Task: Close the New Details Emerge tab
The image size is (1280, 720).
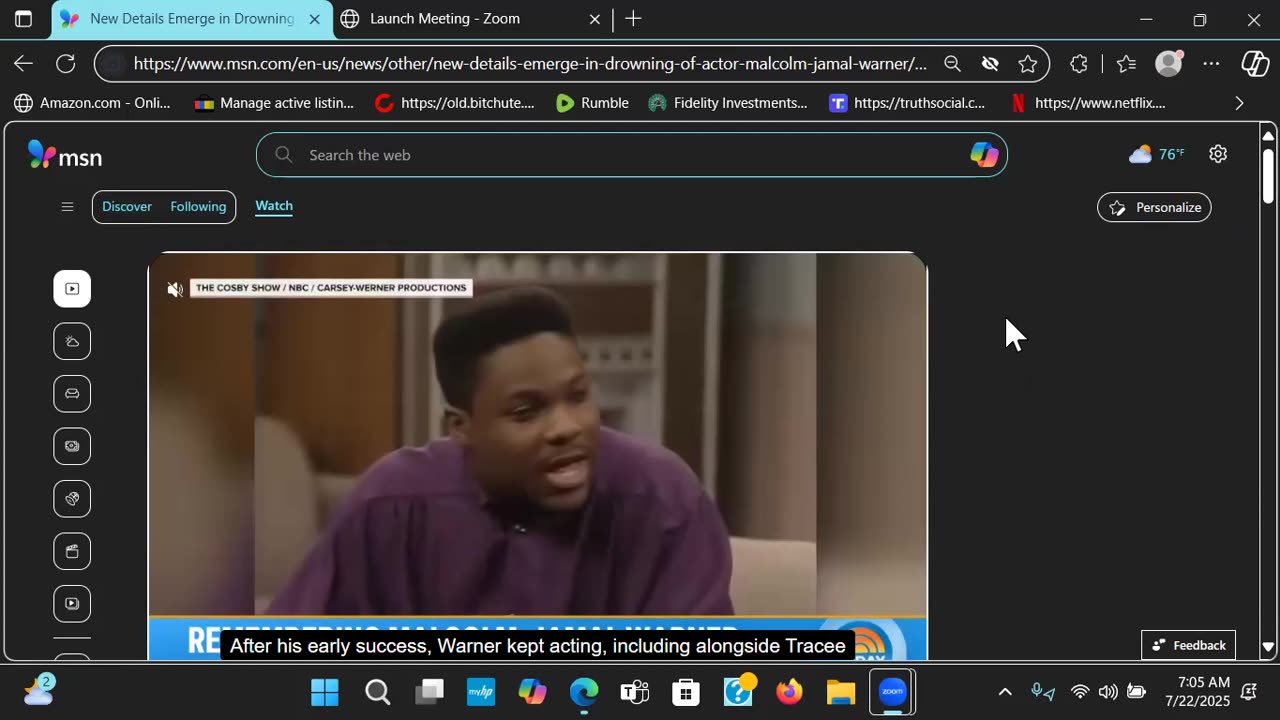Action: 314,19
